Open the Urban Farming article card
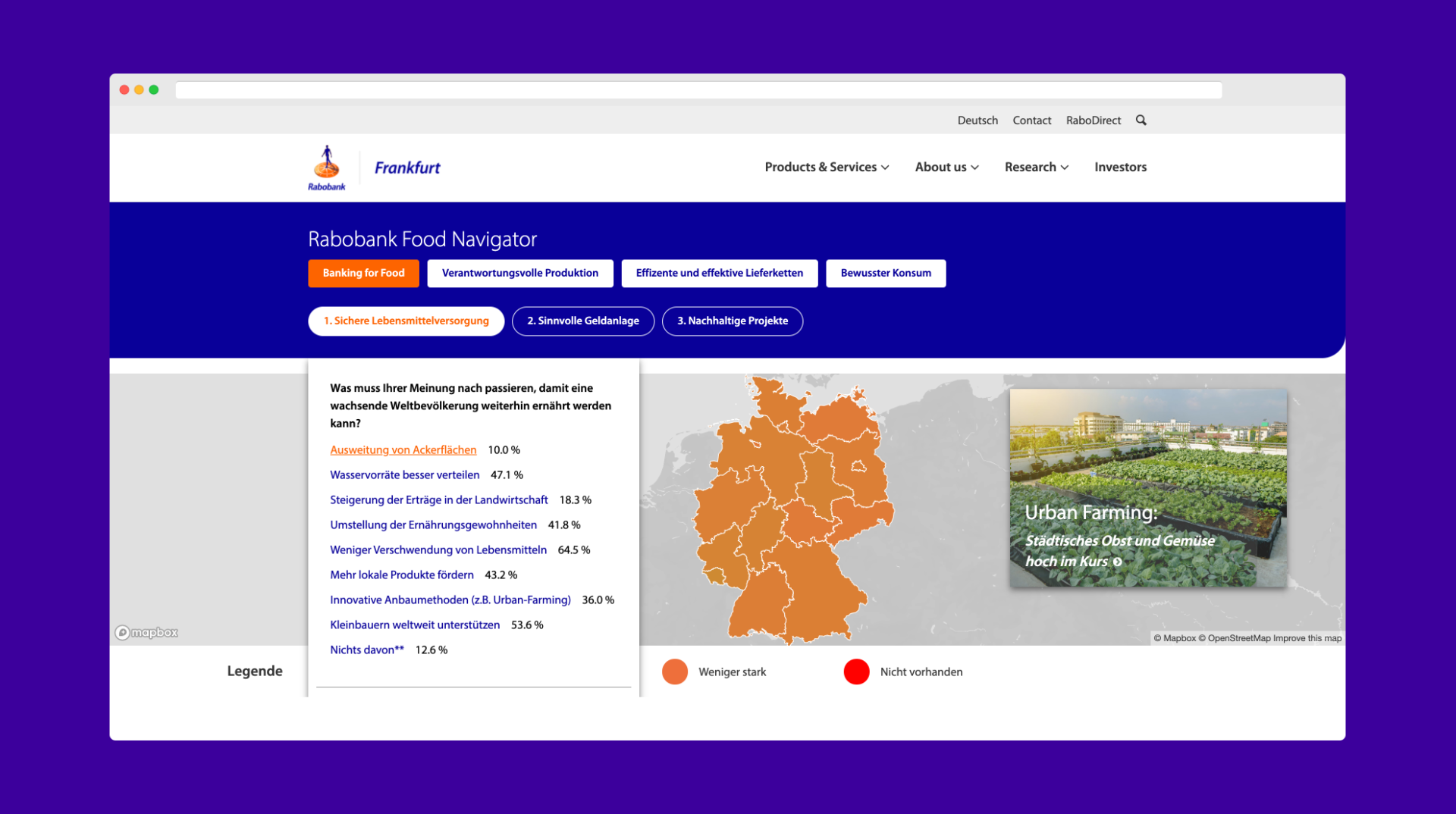Viewport: 1456px width, 814px height. (x=1148, y=488)
